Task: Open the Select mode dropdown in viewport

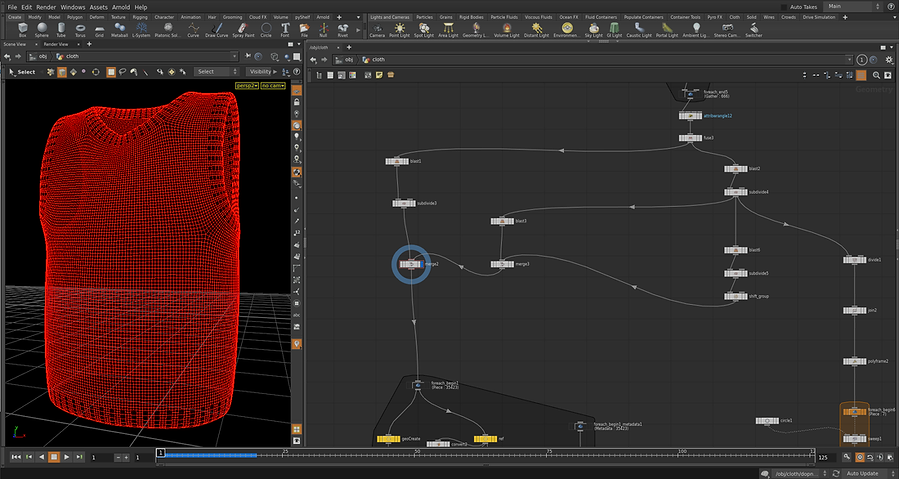Action: click(217, 72)
